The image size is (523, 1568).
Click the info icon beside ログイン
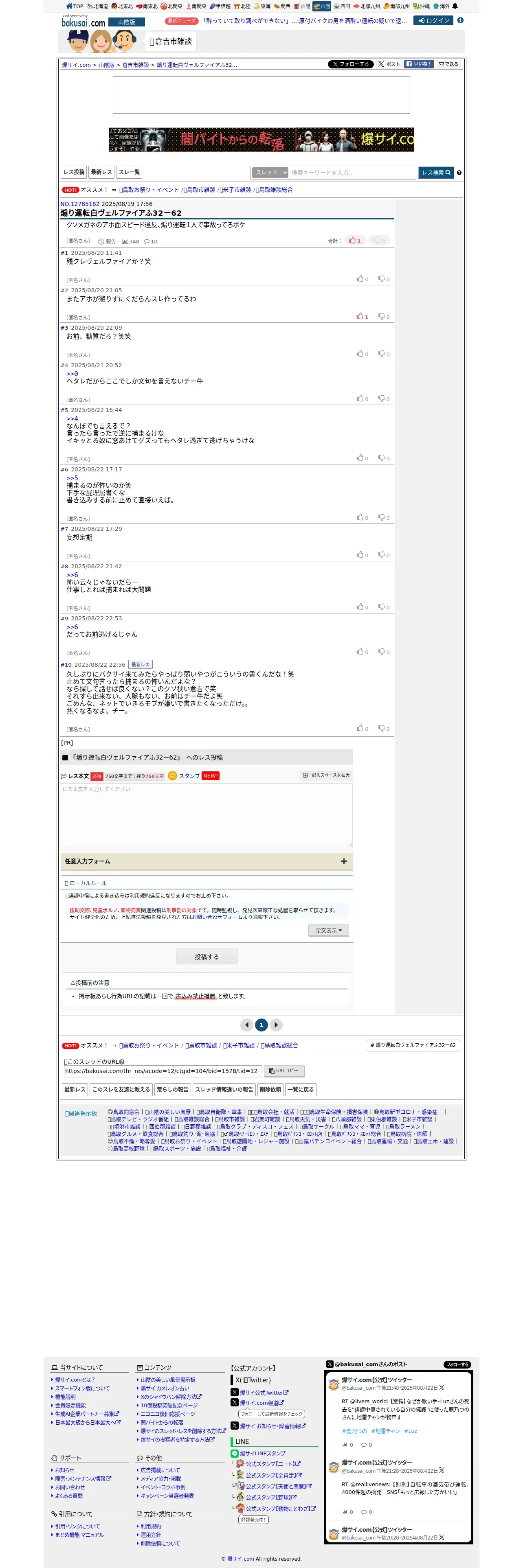(x=460, y=20)
